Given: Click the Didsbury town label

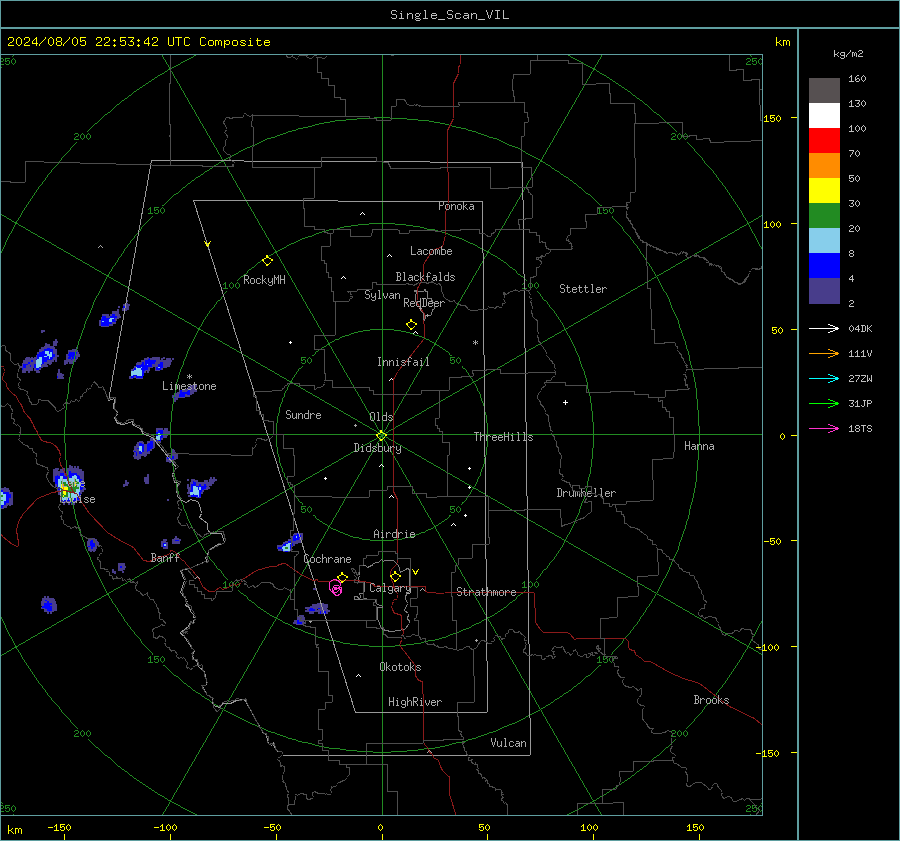Looking at the screenshot, I should [x=377, y=448].
